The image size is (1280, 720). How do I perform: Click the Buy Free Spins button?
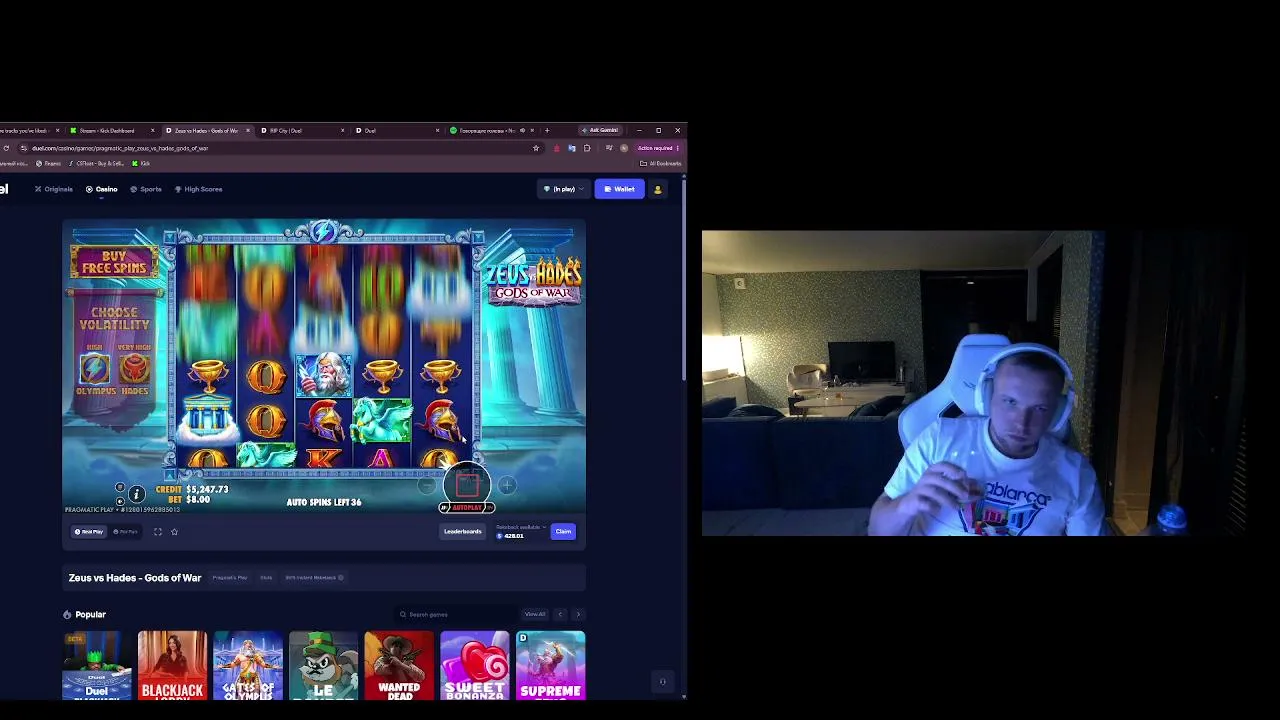point(114,262)
